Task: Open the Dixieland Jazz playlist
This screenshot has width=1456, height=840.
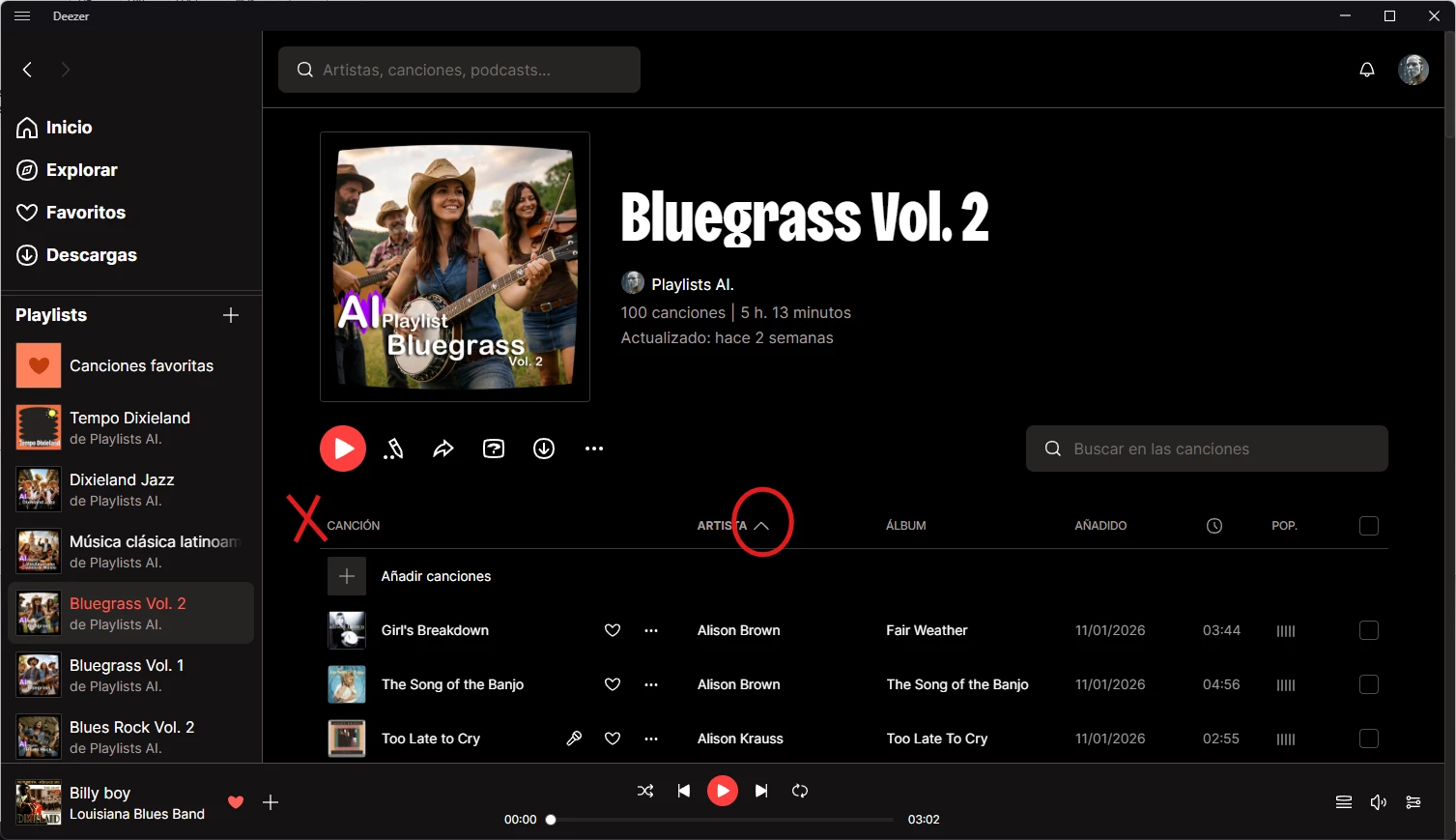Action: (x=130, y=489)
